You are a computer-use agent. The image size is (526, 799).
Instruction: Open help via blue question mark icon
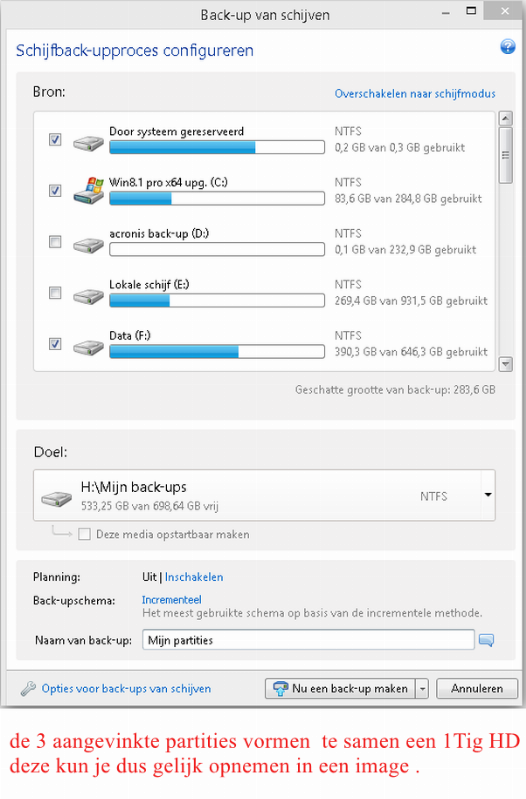[507, 46]
